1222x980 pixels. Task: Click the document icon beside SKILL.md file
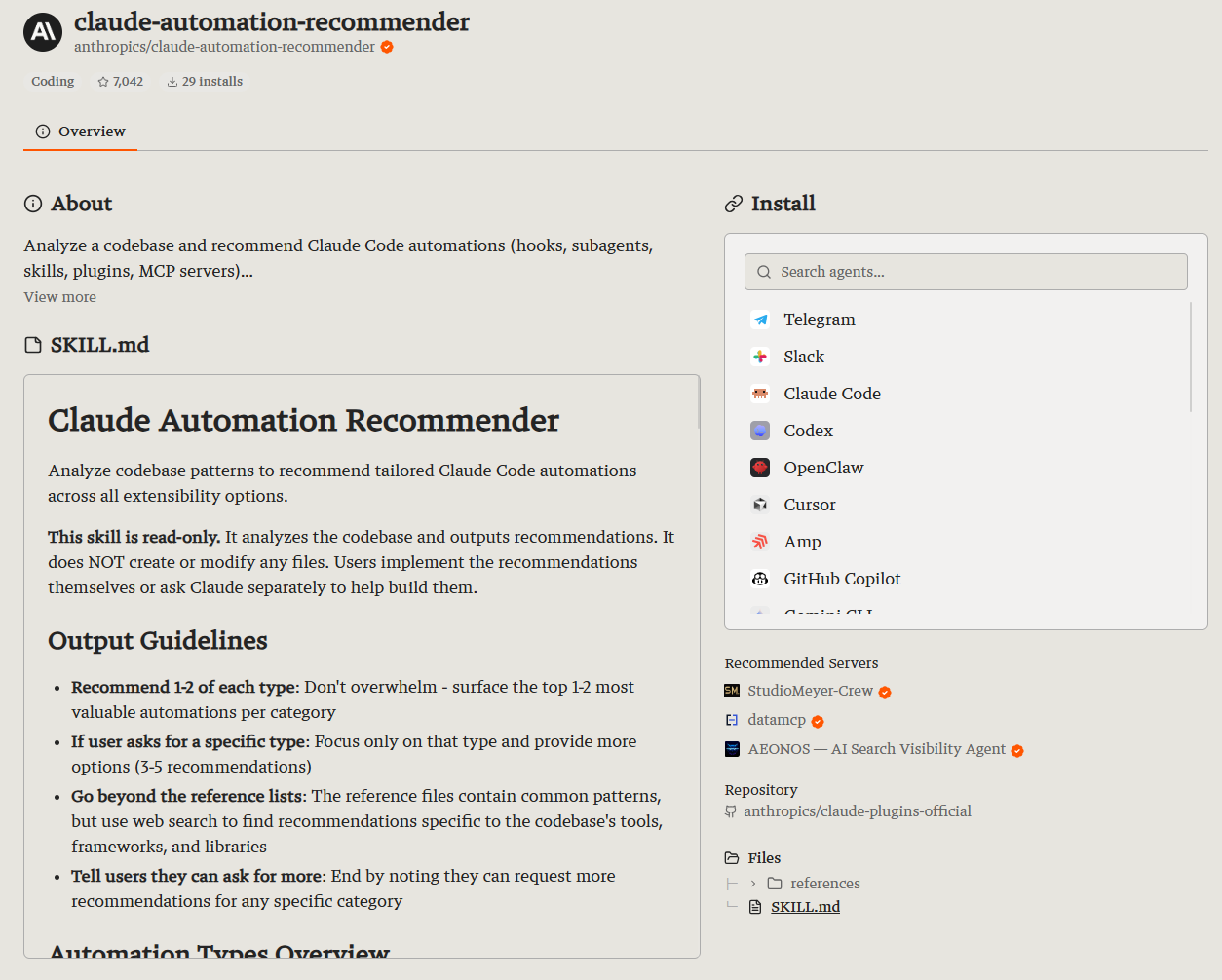(755, 907)
